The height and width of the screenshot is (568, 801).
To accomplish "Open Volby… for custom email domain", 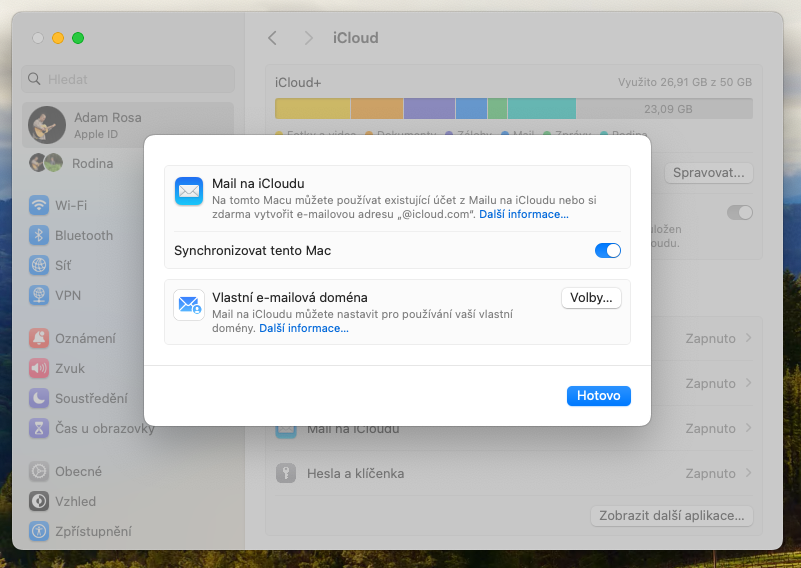I will (x=591, y=298).
